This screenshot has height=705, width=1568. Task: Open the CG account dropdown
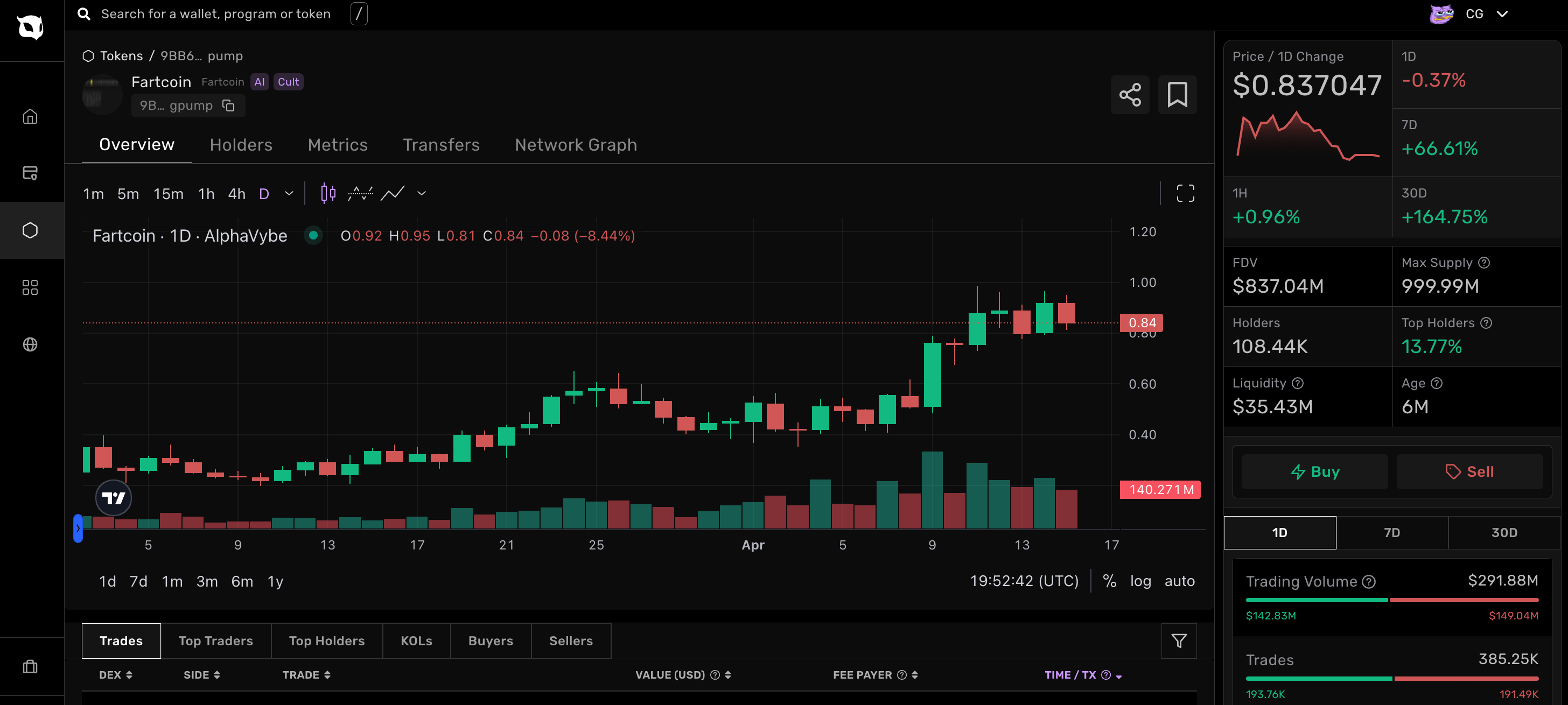(x=1502, y=14)
